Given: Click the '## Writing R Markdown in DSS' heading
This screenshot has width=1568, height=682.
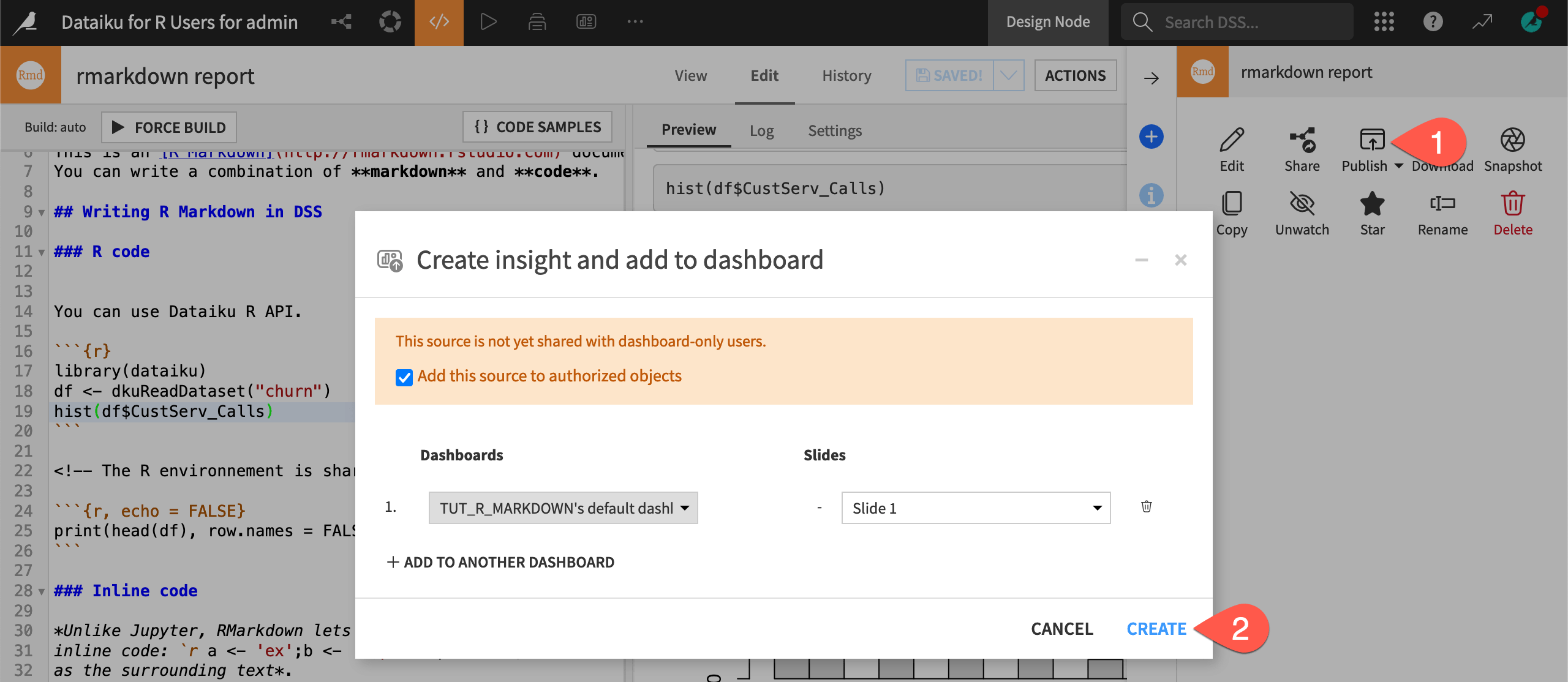Looking at the screenshot, I should [x=187, y=212].
